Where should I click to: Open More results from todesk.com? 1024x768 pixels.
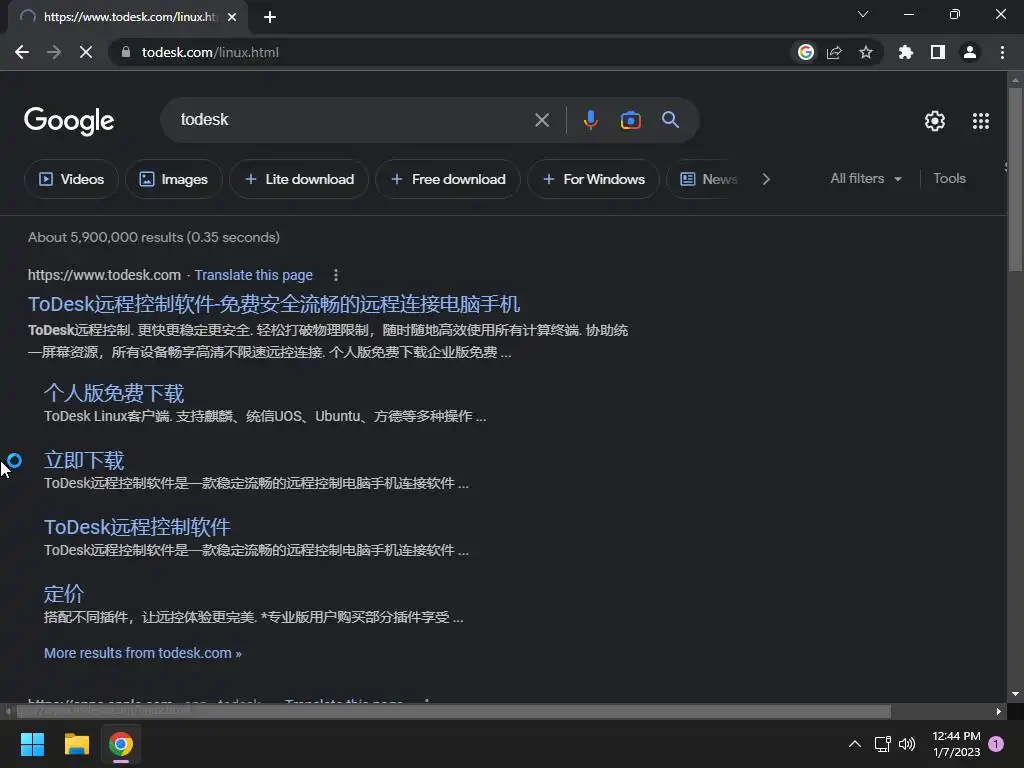pyautogui.click(x=142, y=653)
